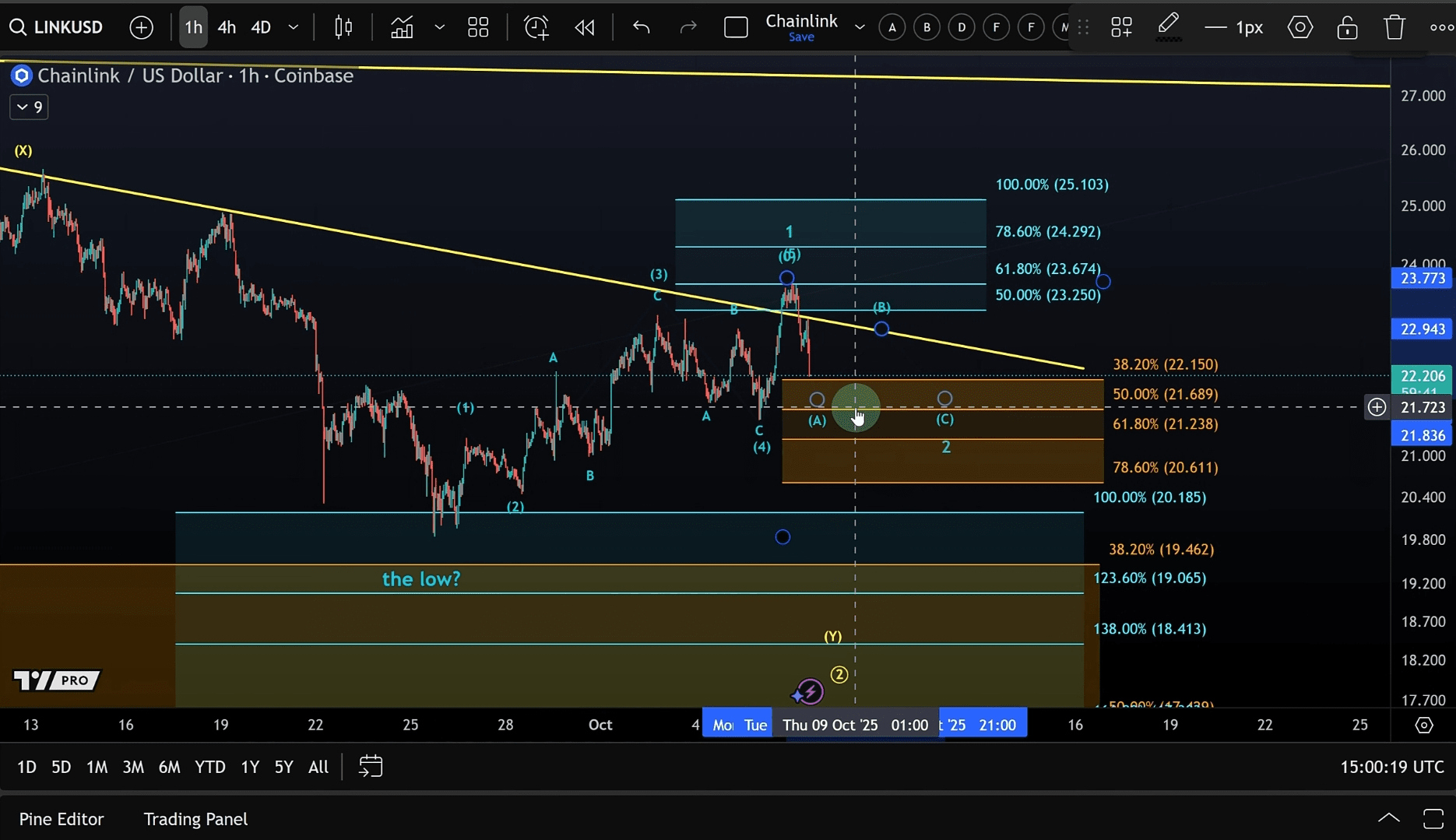
Task: Load quick layout A
Action: tap(892, 27)
